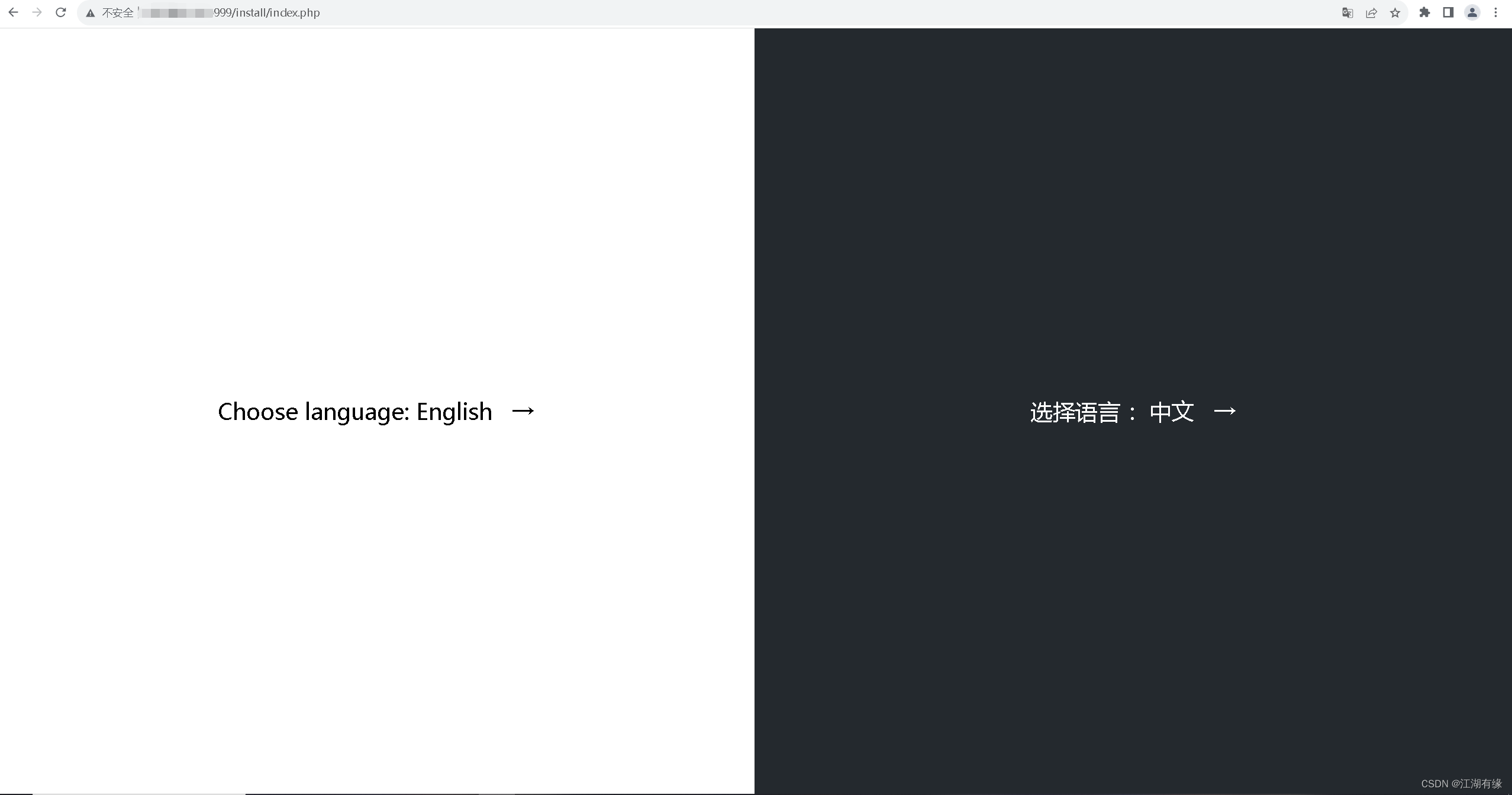This screenshot has width=1512, height=795.
Task: Bookmark this page with the star
Action: pyautogui.click(x=1395, y=12)
